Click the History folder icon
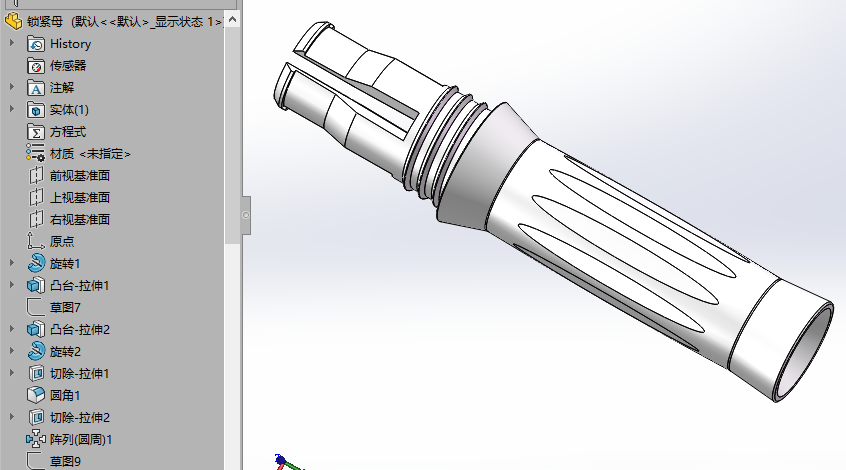Image resolution: width=846 pixels, height=470 pixels. [36, 44]
